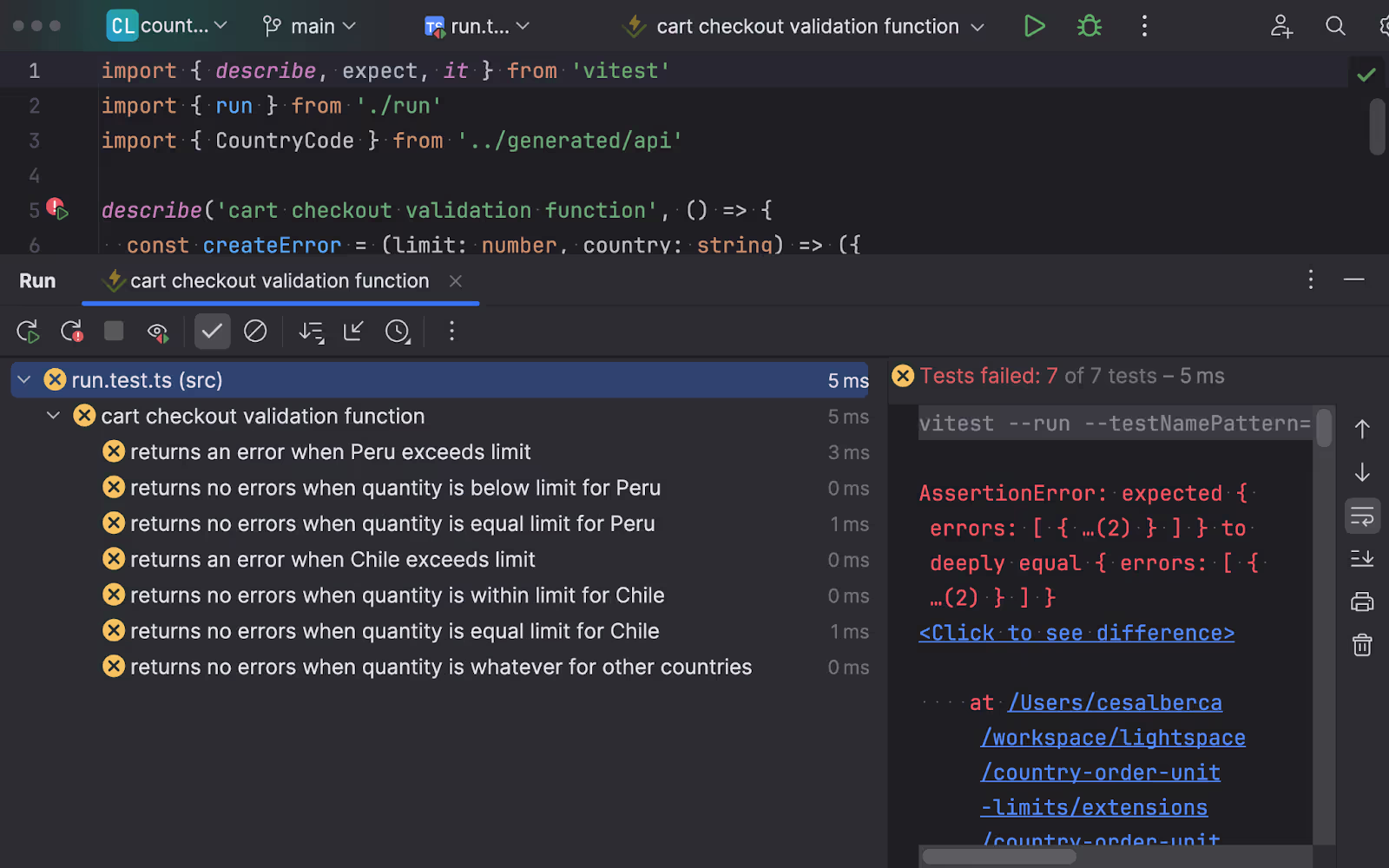
Task: Toggle Show Ignored tests filter
Action: pos(255,331)
